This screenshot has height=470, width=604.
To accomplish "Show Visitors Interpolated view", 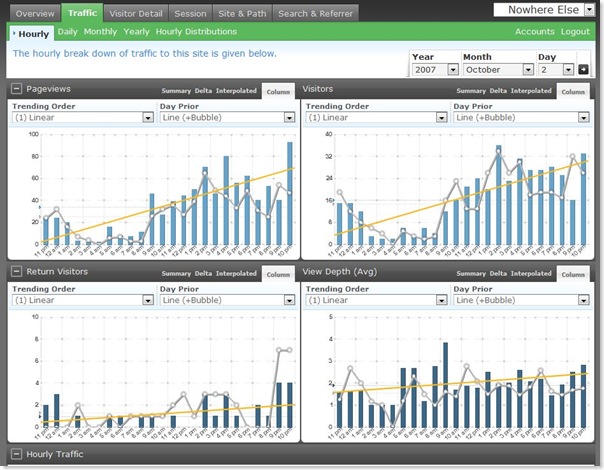I will pyautogui.click(x=531, y=91).
